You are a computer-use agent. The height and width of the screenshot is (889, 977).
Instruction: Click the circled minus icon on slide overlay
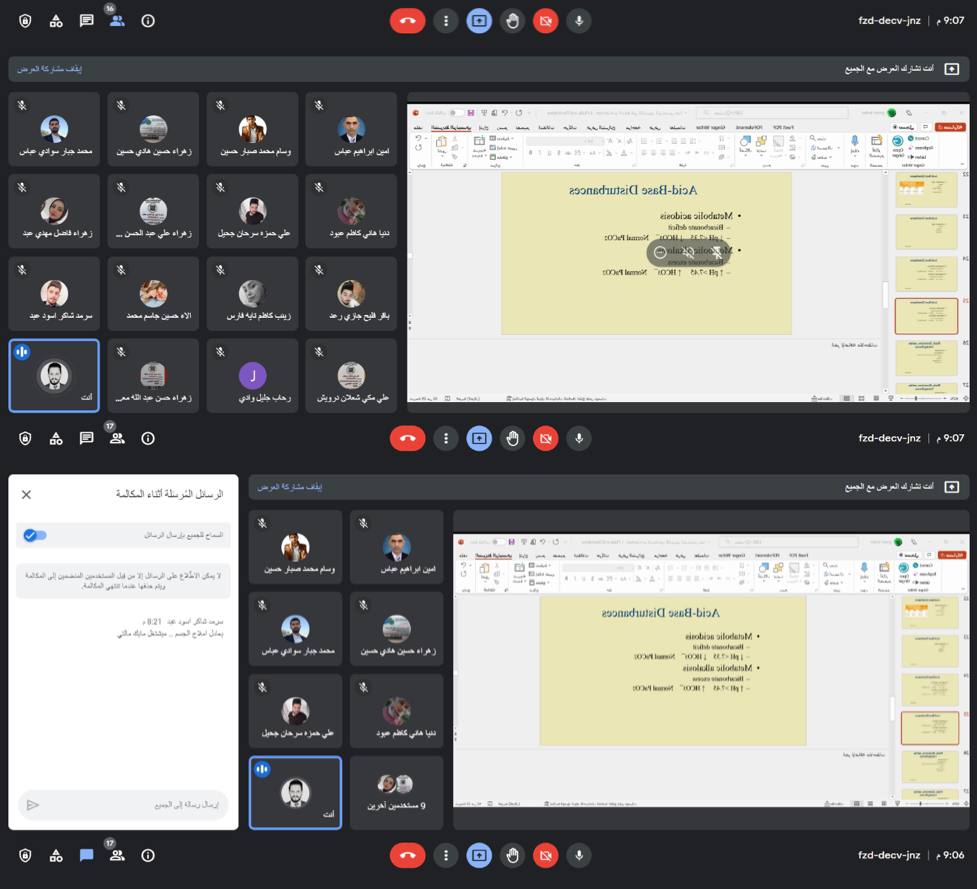[x=660, y=252]
